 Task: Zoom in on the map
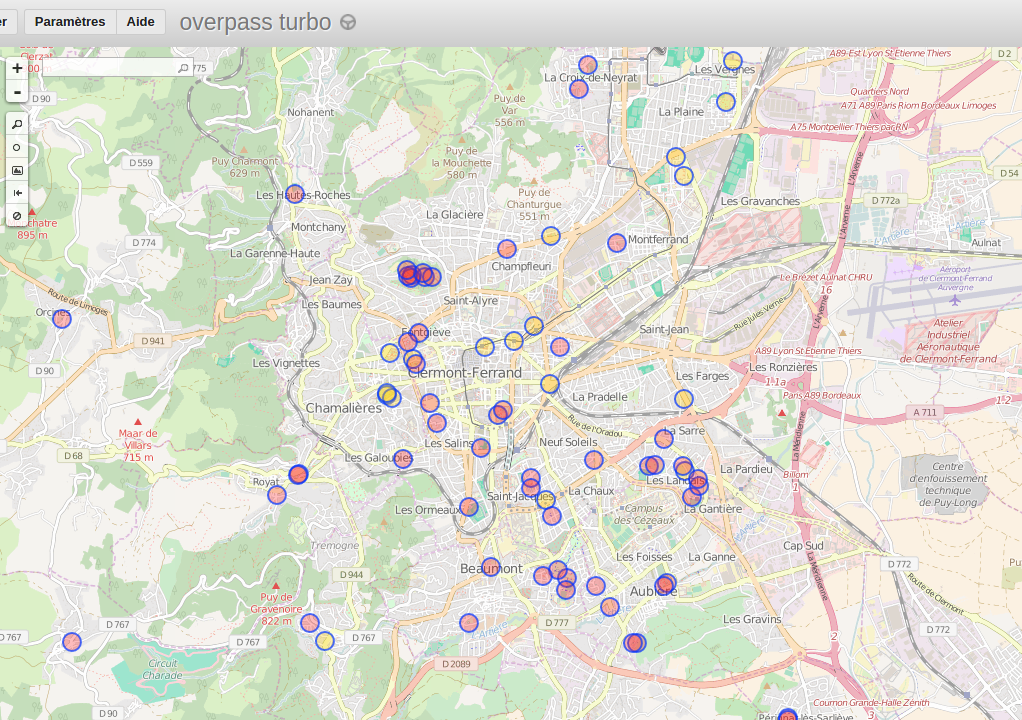click(17, 68)
